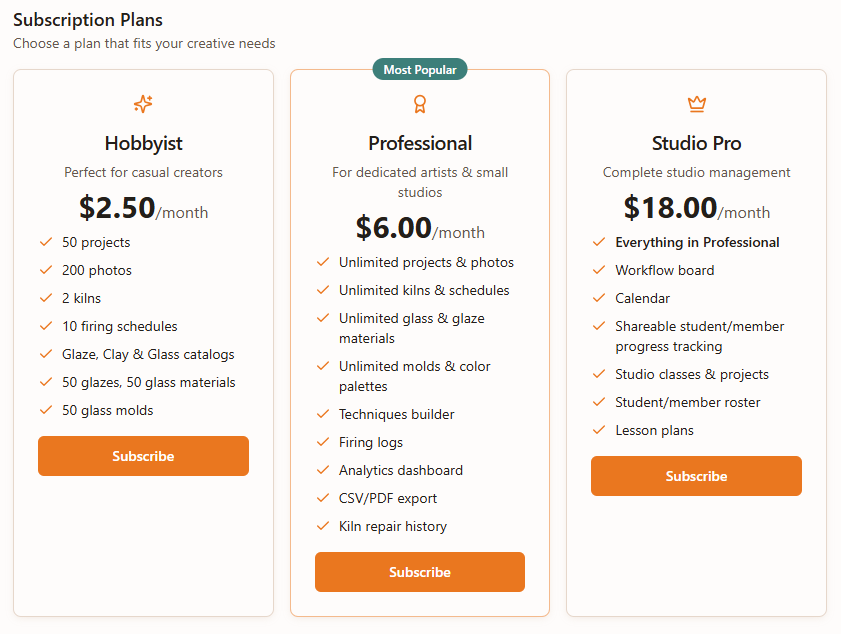Click checkmark beside Analytics dashboard
The width and height of the screenshot is (841, 634).
(323, 470)
